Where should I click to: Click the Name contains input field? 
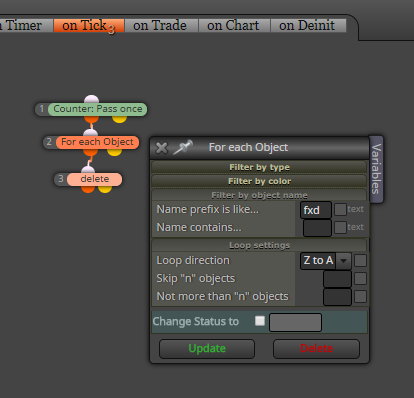[x=317, y=228]
